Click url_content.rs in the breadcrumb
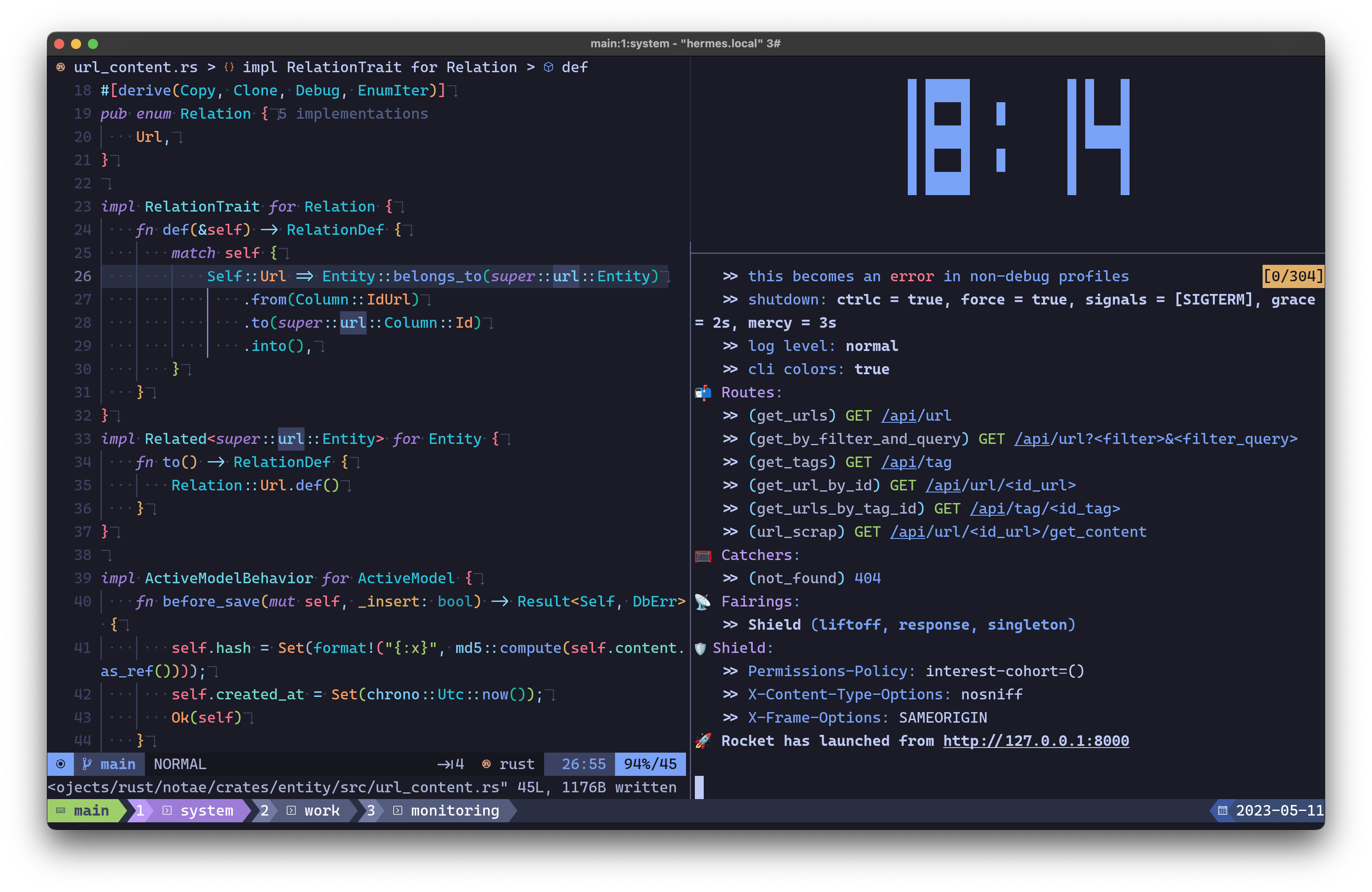1372x892 pixels. [x=136, y=68]
